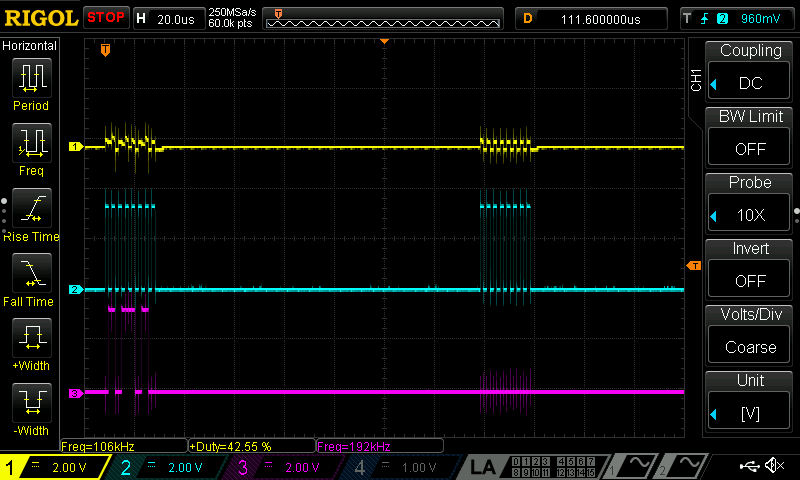Click the orange T trigger position marker in grid
This screenshot has height=480, width=800.
click(x=106, y=50)
